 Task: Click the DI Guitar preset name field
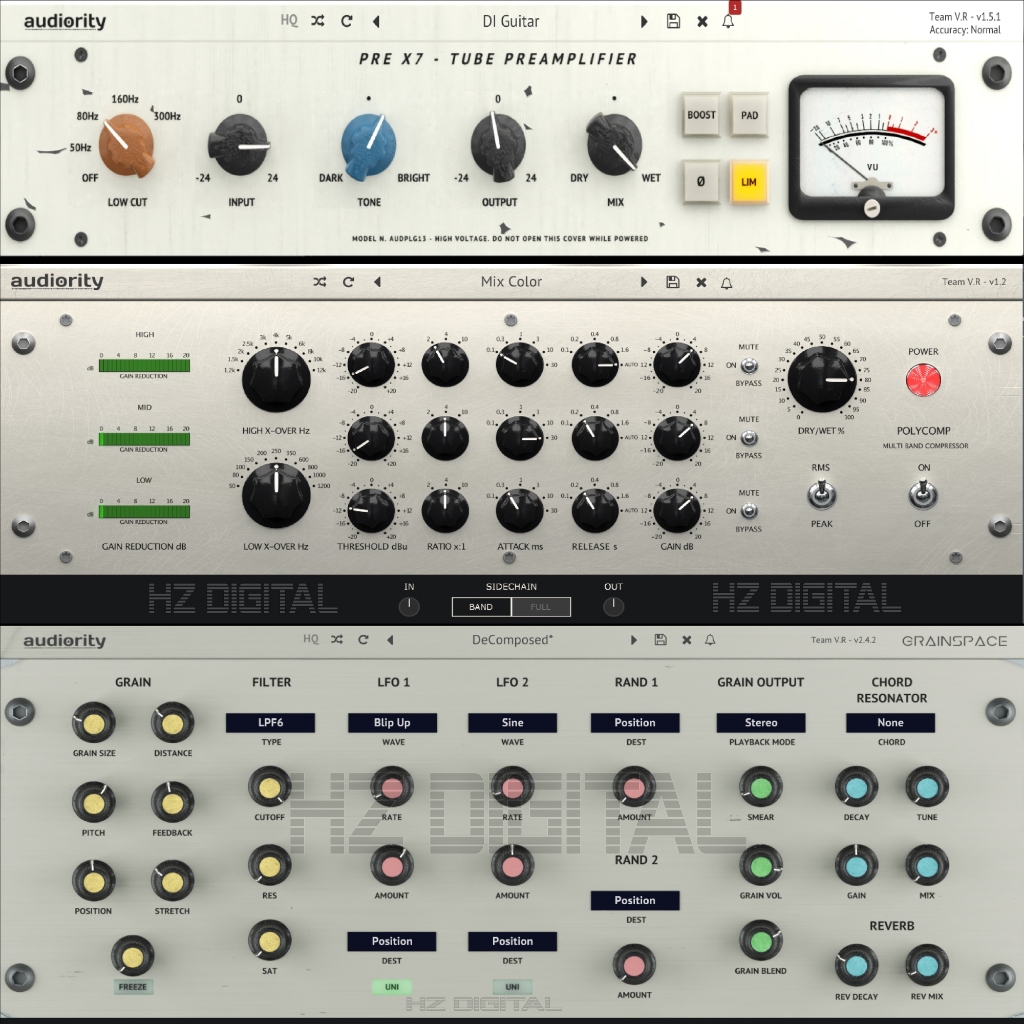pyautogui.click(x=510, y=21)
